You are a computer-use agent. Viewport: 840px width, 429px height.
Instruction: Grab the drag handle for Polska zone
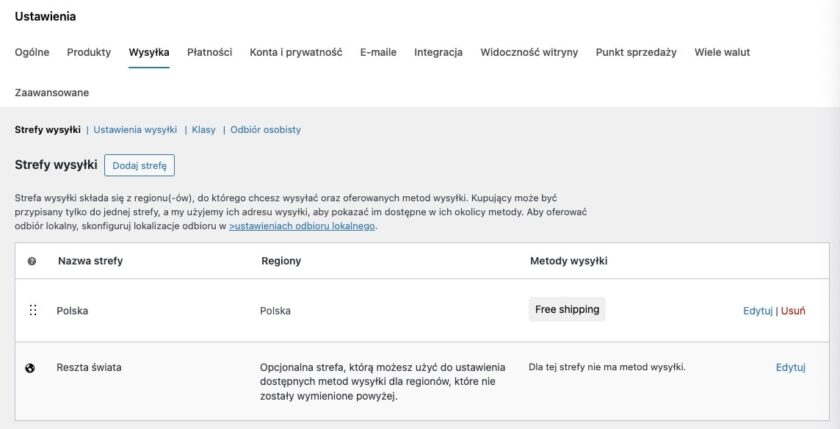[x=33, y=310]
